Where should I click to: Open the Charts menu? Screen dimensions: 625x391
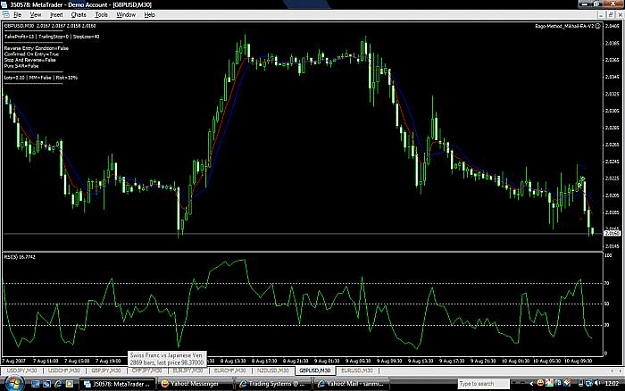pos(78,15)
